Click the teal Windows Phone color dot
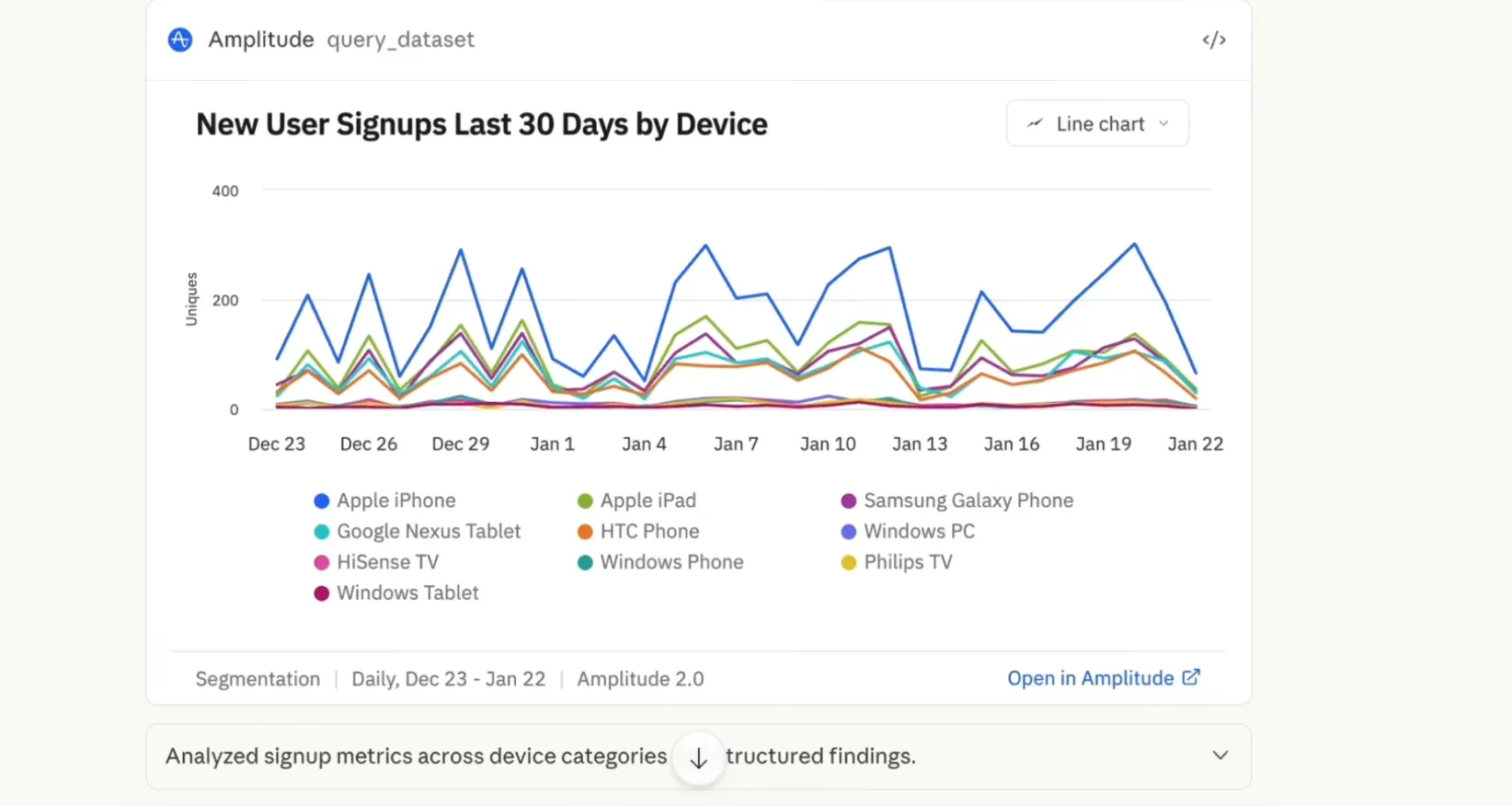1512x806 pixels. (585, 563)
